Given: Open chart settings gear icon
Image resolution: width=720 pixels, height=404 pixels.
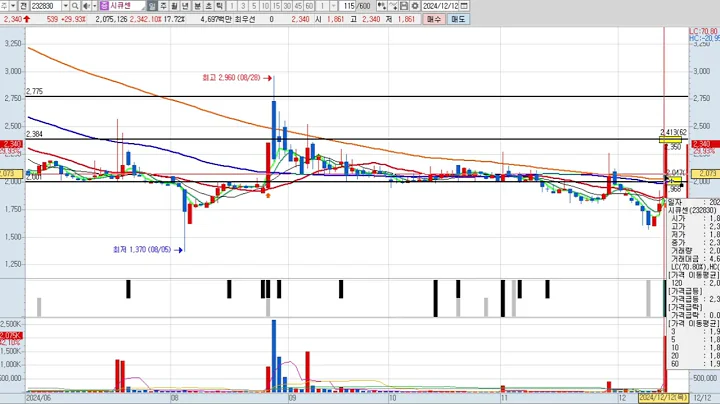Looking at the screenshot, I should [x=415, y=6].
